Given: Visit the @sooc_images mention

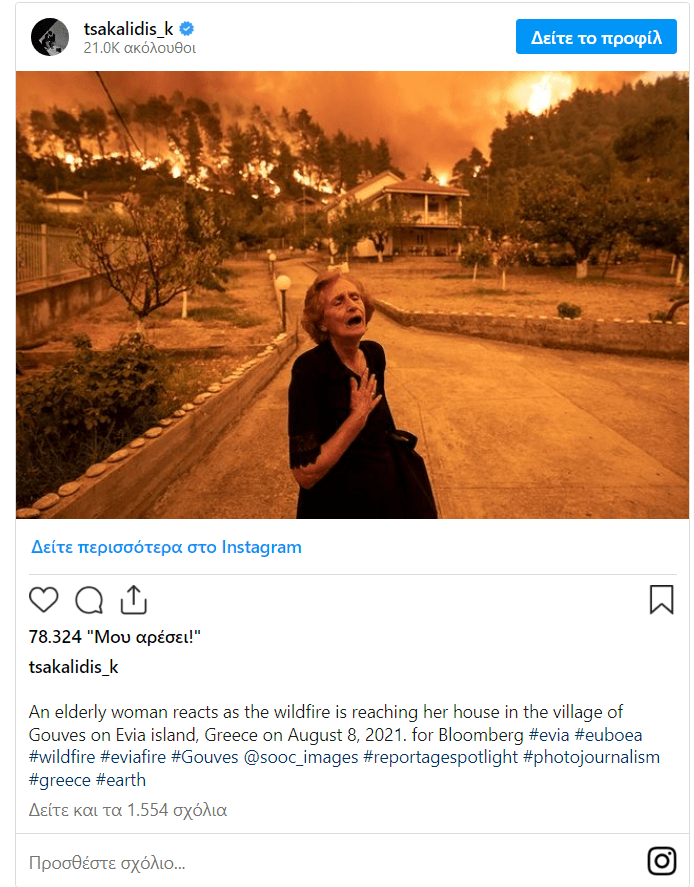Looking at the screenshot, I should click(x=299, y=757).
